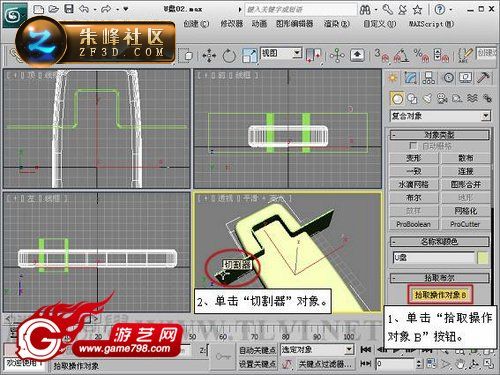Viewport: 500px width, 375px height.
Task: Open the MAXScript menu
Action: (431, 24)
